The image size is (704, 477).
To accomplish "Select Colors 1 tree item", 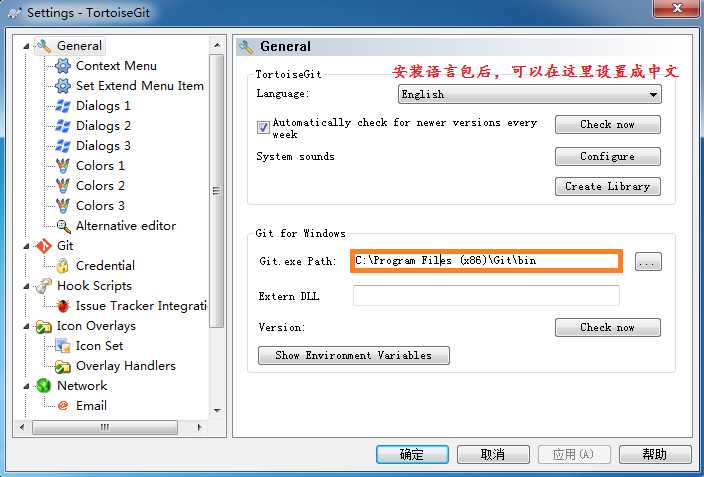I will (x=100, y=166).
